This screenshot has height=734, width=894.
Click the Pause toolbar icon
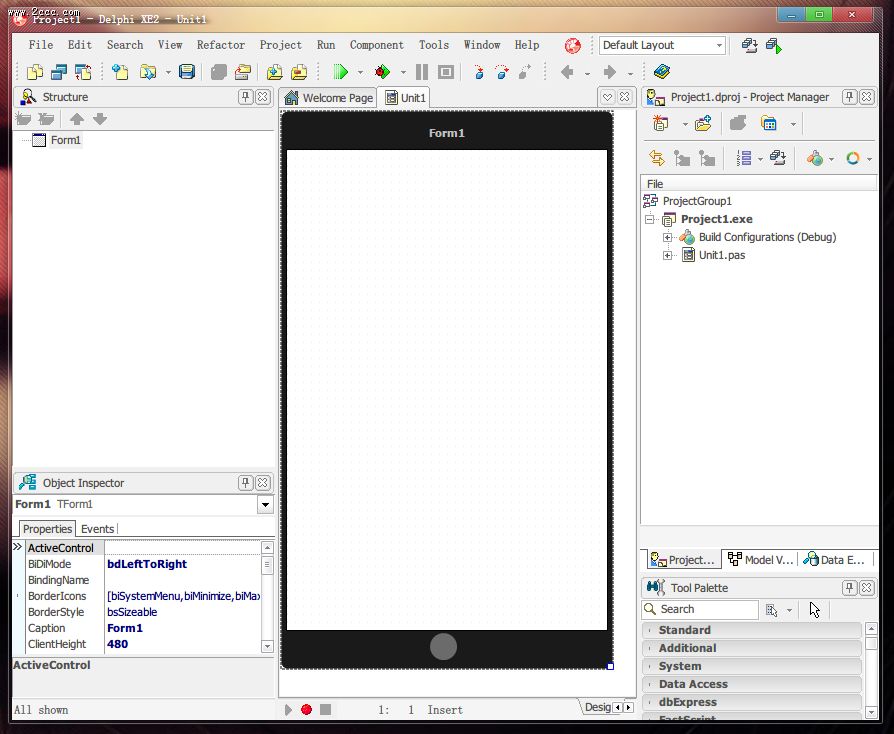[422, 72]
